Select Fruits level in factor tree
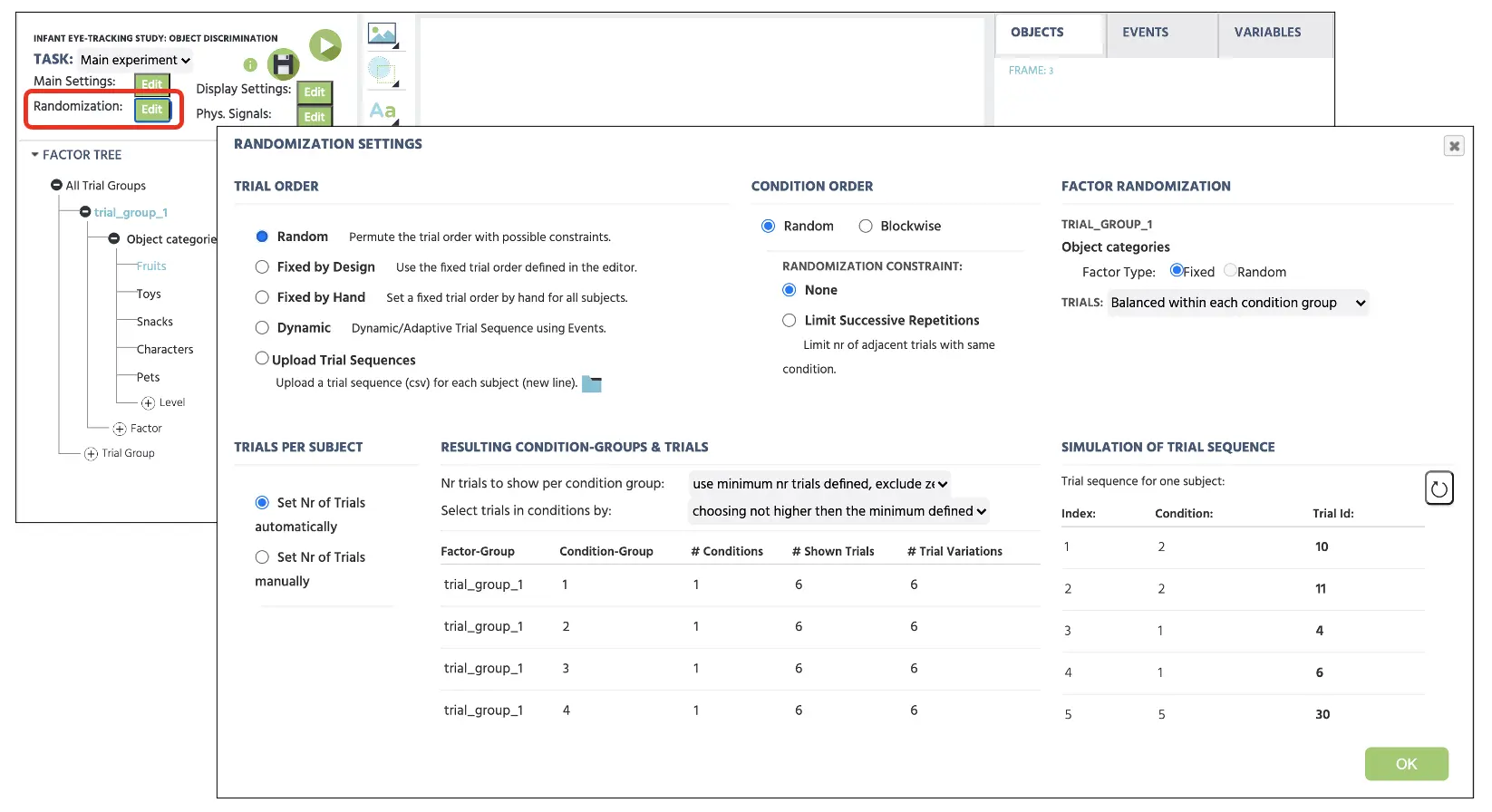This screenshot has width=1492, height=812. [151, 266]
